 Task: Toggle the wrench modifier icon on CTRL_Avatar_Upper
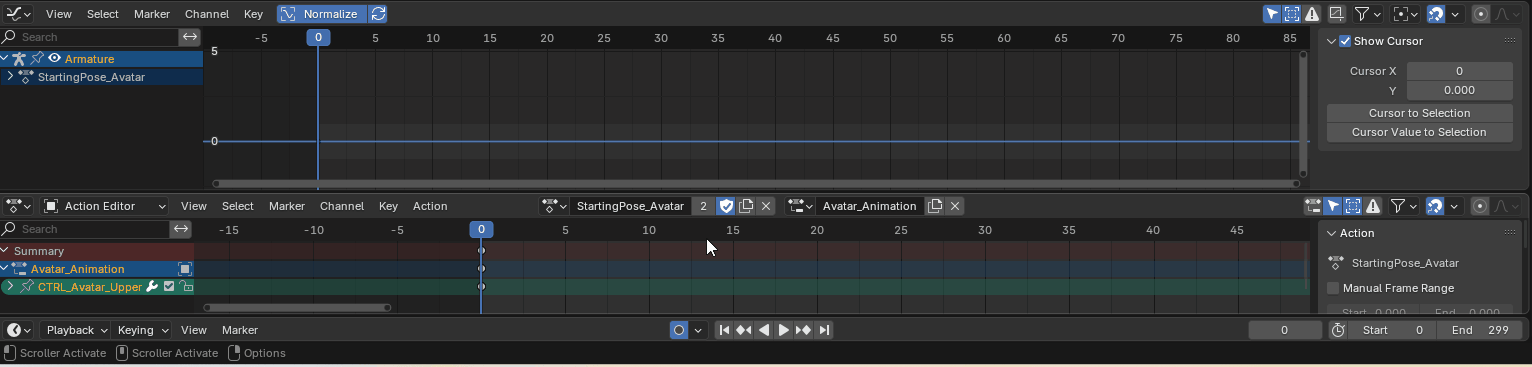click(153, 287)
